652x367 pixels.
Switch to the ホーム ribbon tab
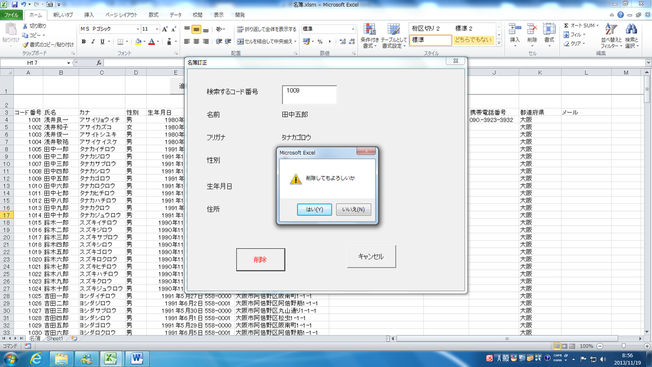35,15
